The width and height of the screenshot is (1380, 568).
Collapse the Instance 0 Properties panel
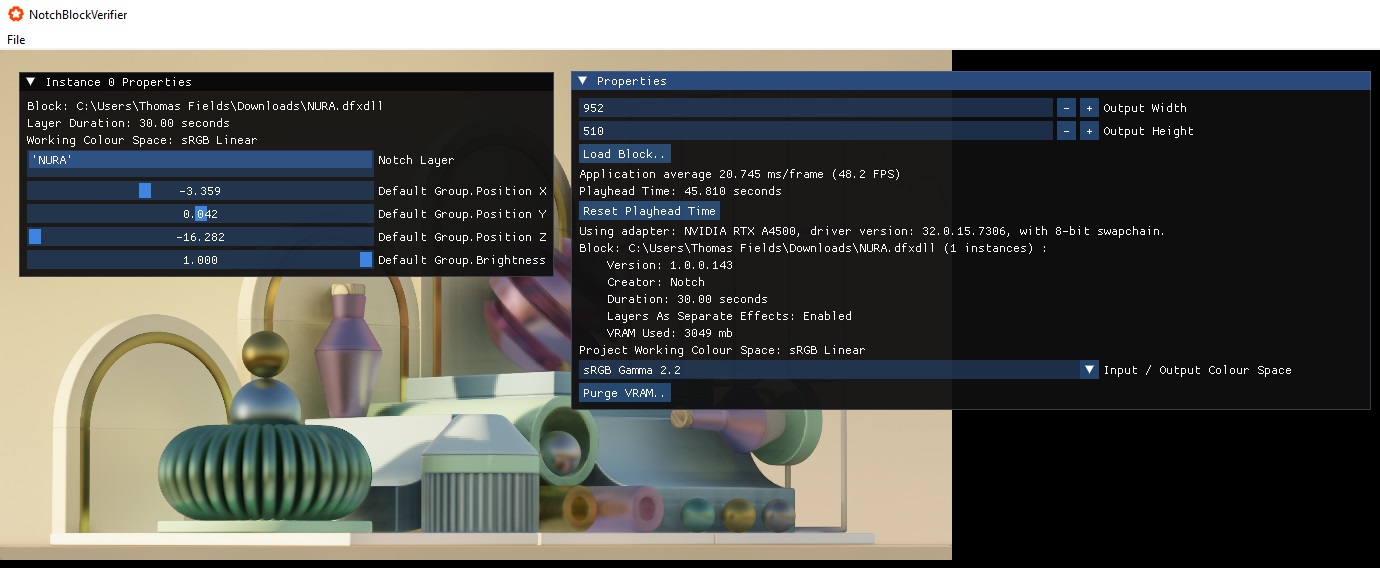point(31,82)
